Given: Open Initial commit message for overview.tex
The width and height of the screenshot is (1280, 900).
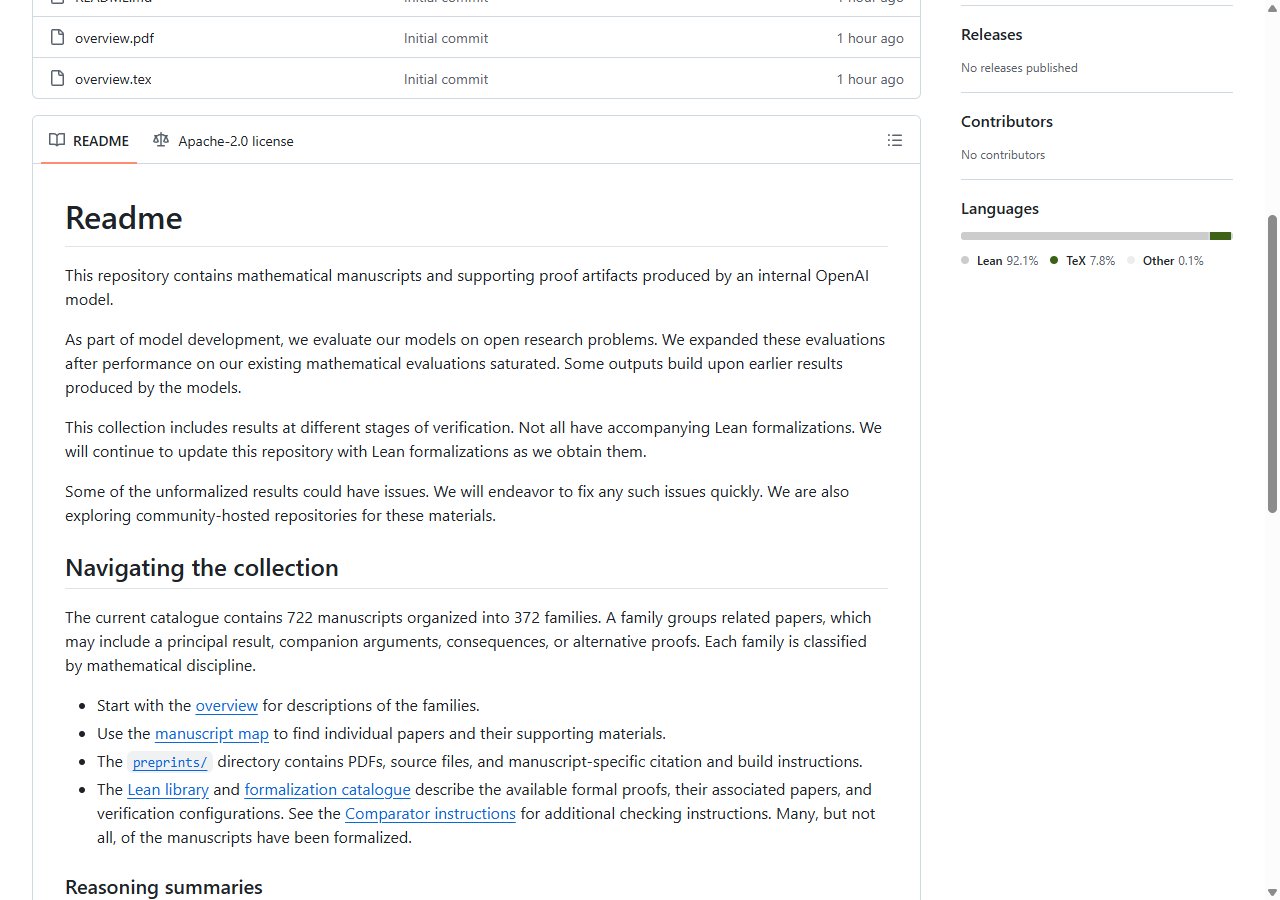Looking at the screenshot, I should tap(446, 79).
